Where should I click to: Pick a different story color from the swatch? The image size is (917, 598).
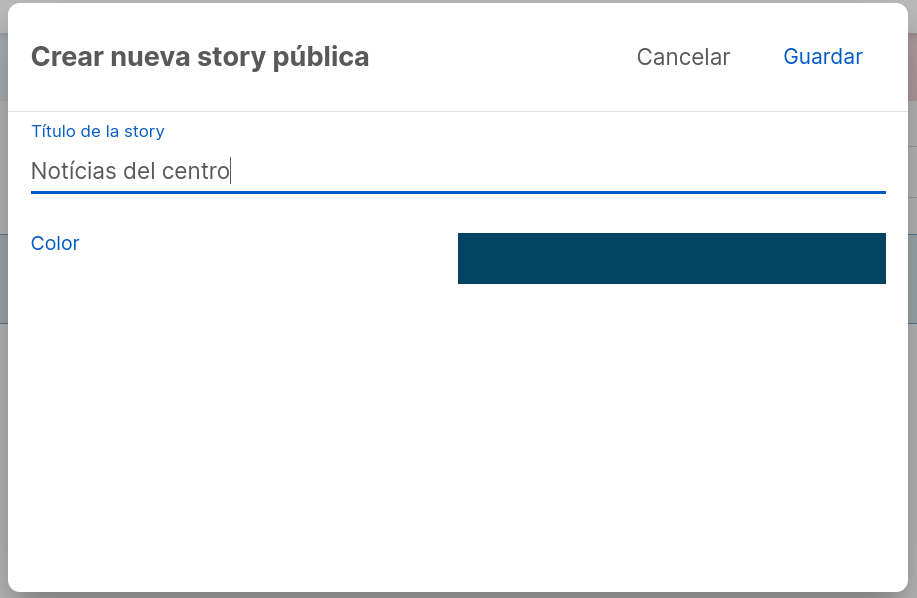(x=671, y=258)
